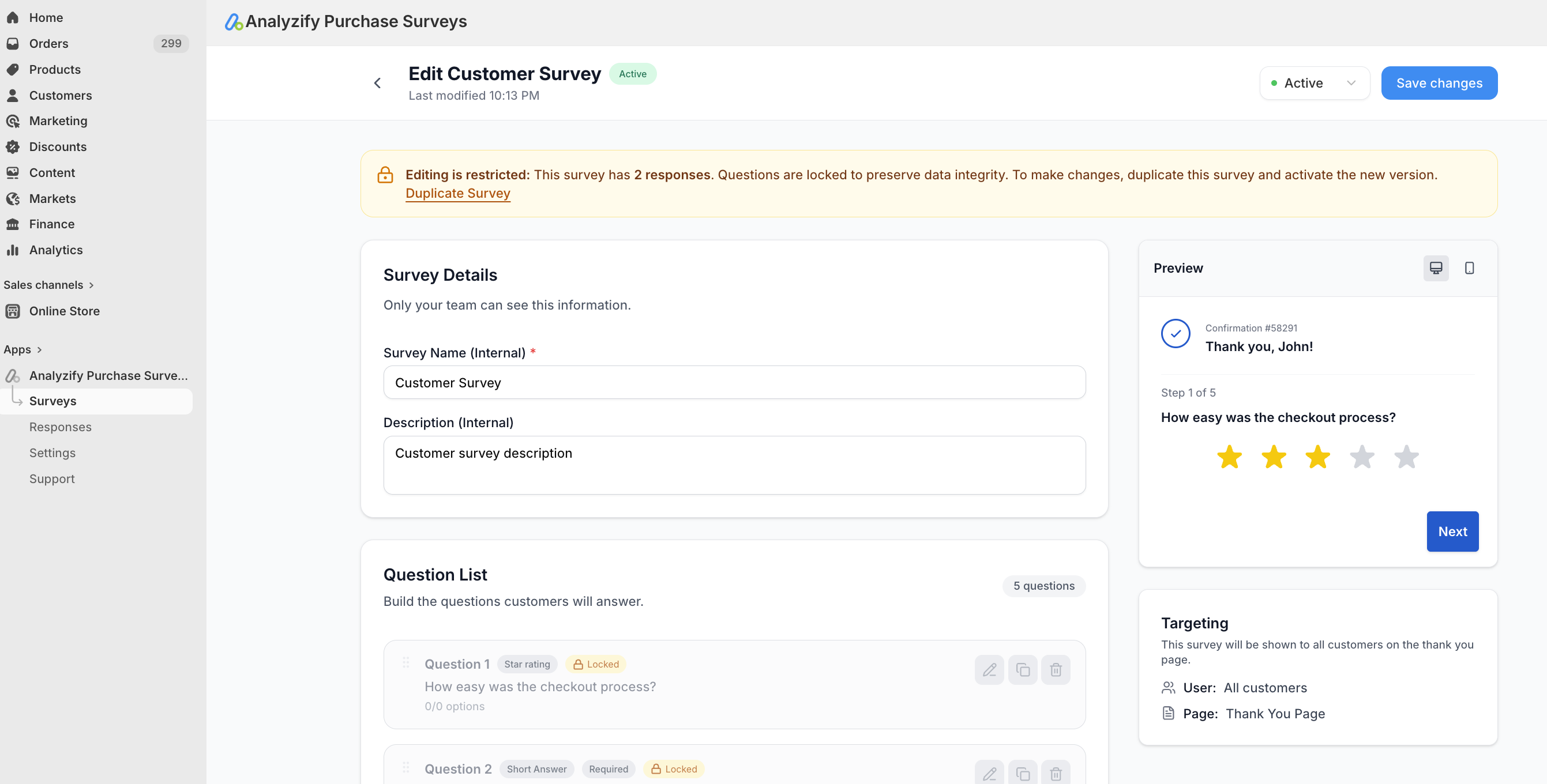Click the edit pencil icon on Question 2

tap(989, 773)
